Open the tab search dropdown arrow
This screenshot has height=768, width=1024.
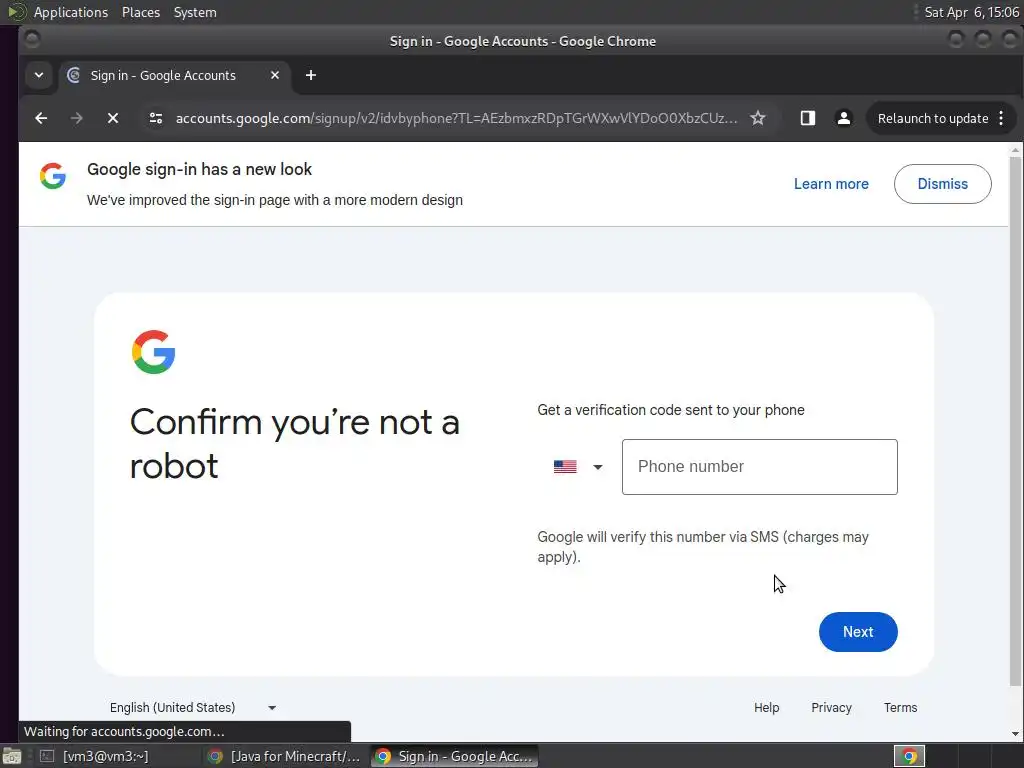tap(39, 75)
